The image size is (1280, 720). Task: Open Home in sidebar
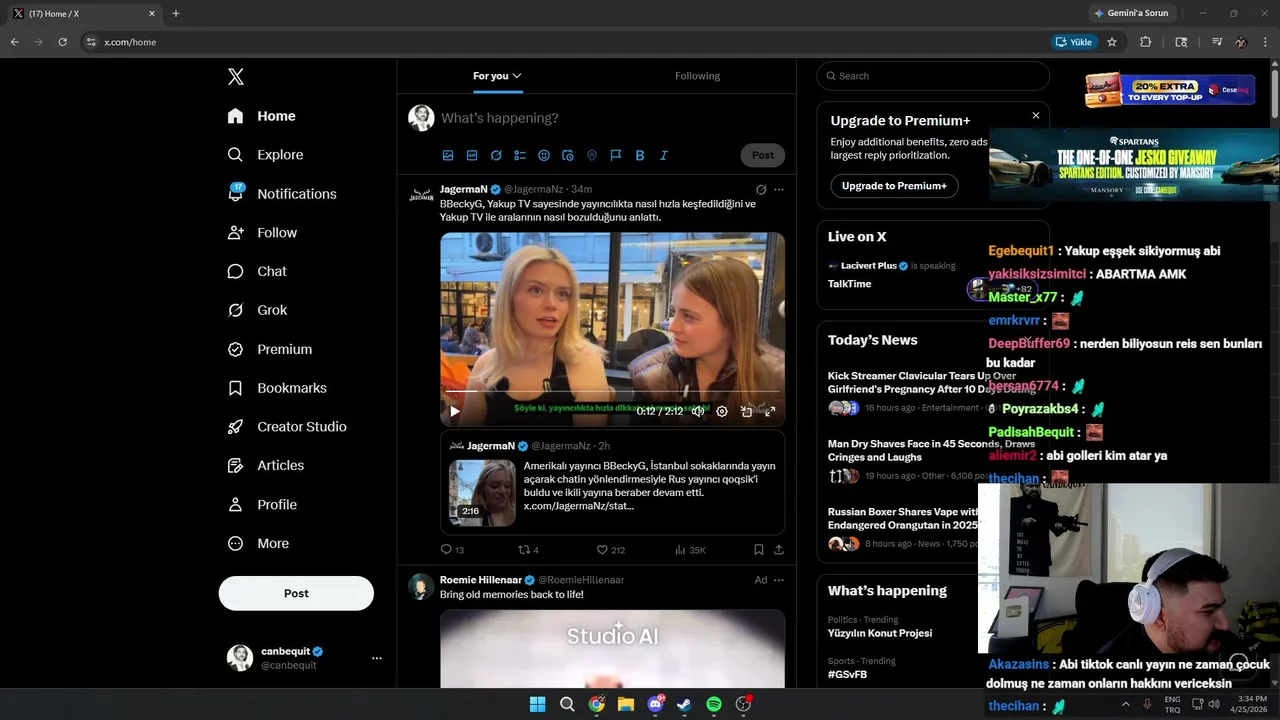[261, 116]
